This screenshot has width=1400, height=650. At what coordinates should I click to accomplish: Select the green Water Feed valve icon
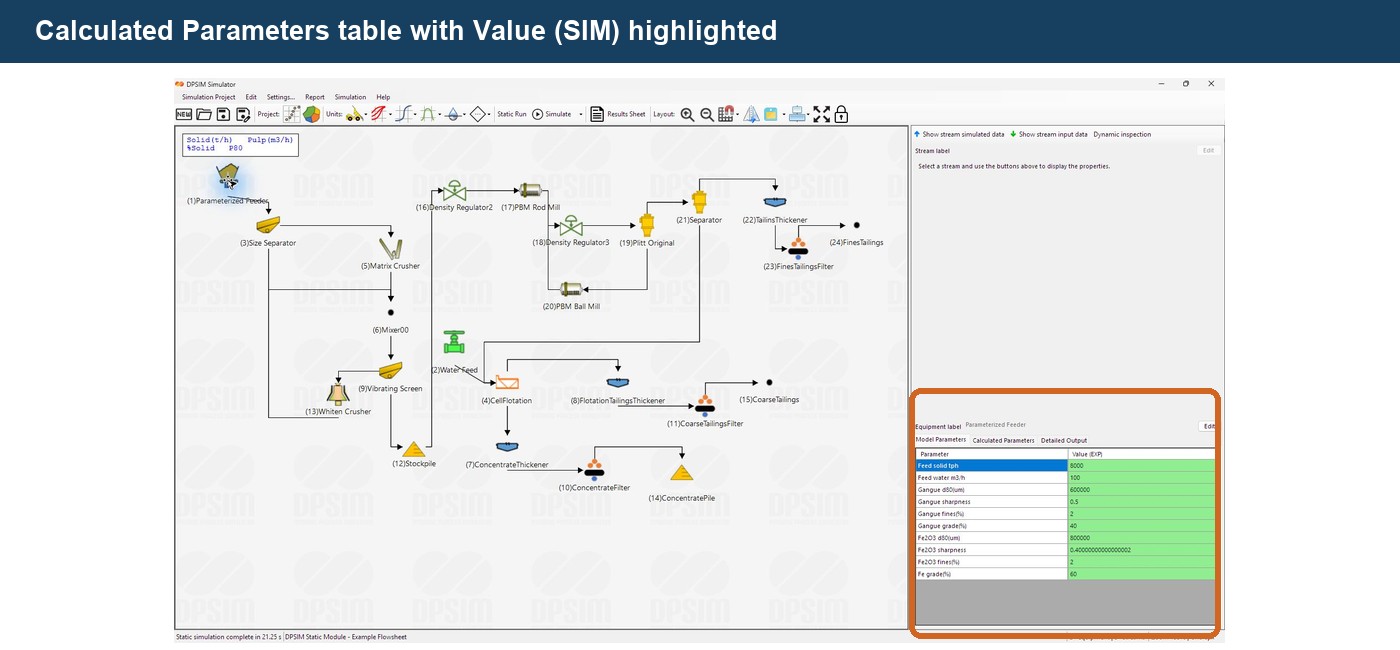454,342
